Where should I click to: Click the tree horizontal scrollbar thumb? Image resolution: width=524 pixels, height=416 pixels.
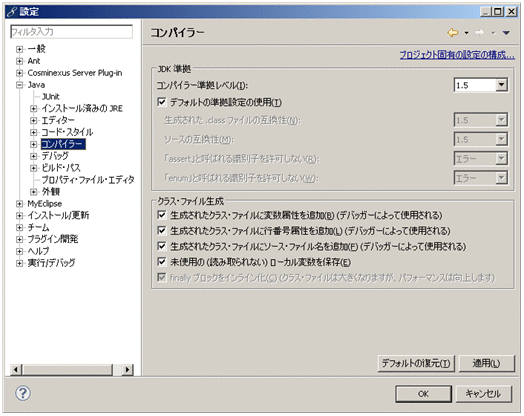pyautogui.click(x=67, y=370)
